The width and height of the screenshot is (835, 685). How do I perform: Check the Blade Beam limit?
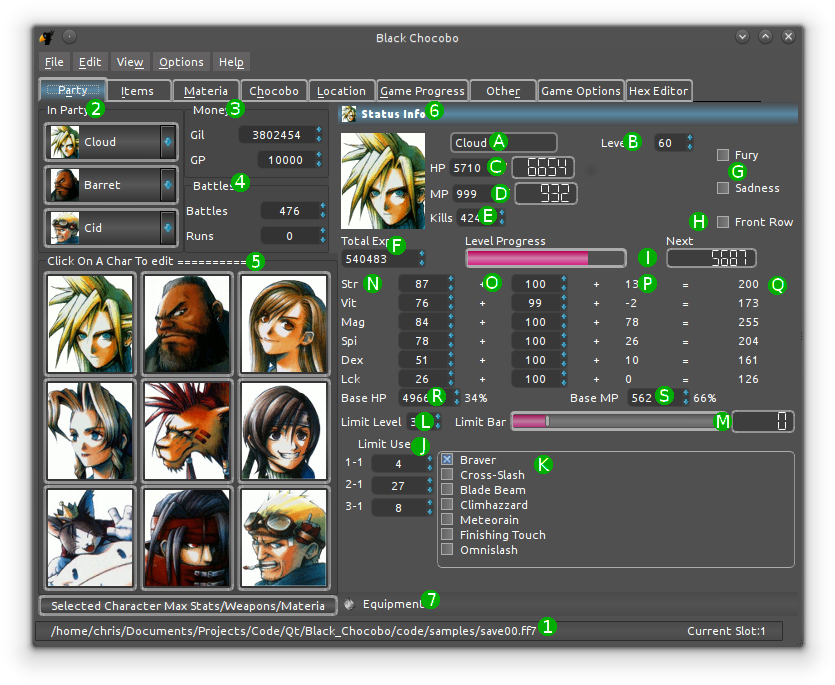447,490
